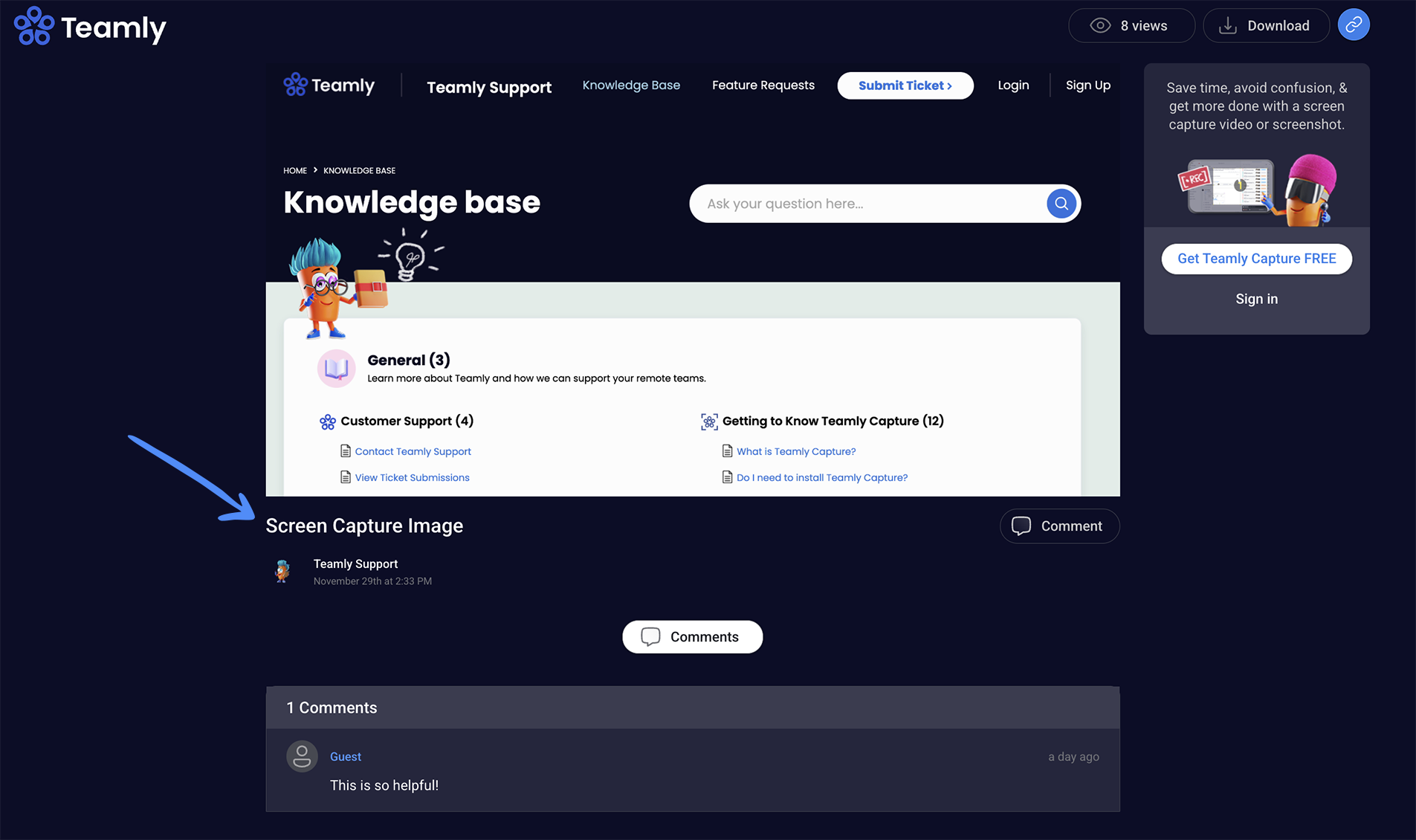Click the Teamly Support author avatar

point(282,571)
